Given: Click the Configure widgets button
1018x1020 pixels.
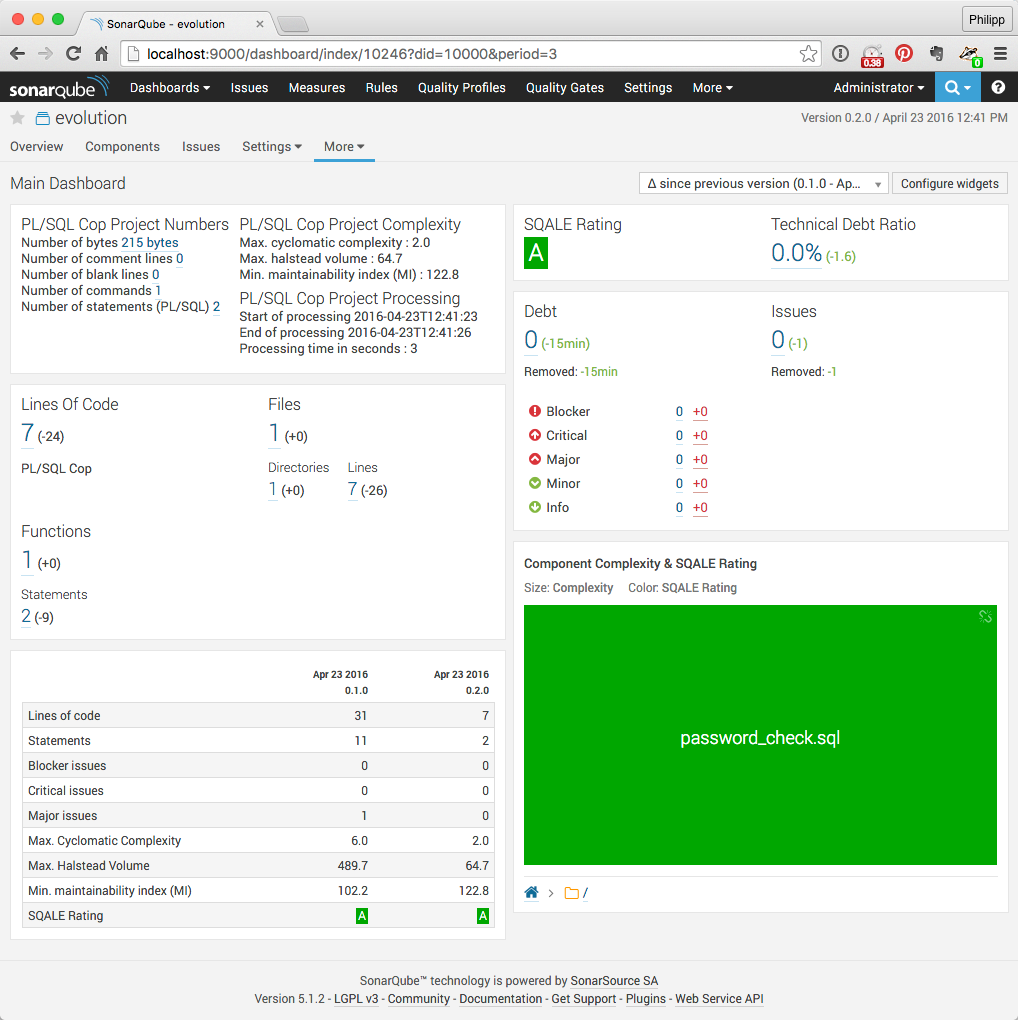Looking at the screenshot, I should click(949, 183).
